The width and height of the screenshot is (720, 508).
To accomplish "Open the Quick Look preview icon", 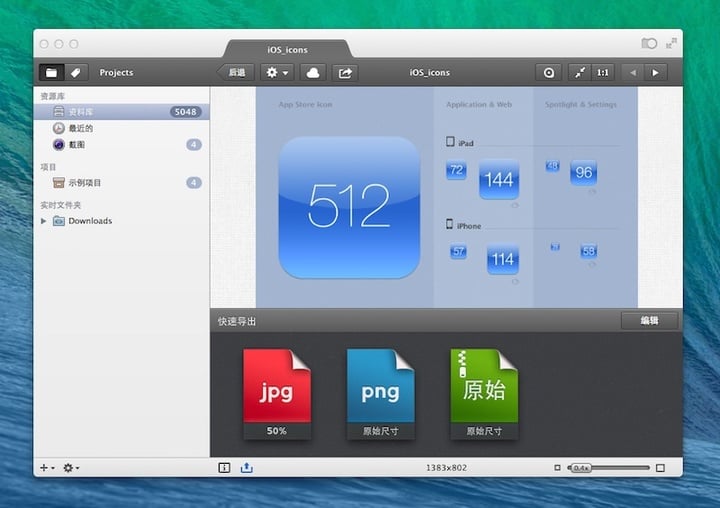I will click(548, 73).
